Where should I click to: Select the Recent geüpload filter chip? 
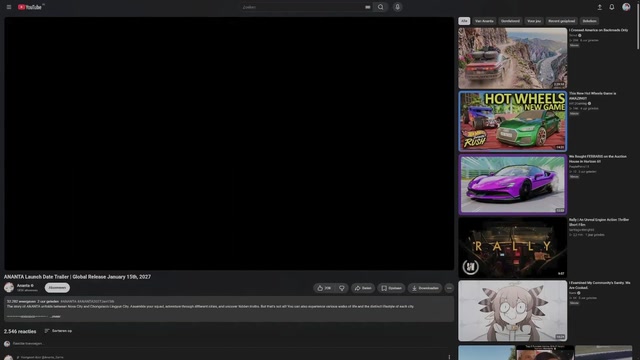tap(562, 21)
